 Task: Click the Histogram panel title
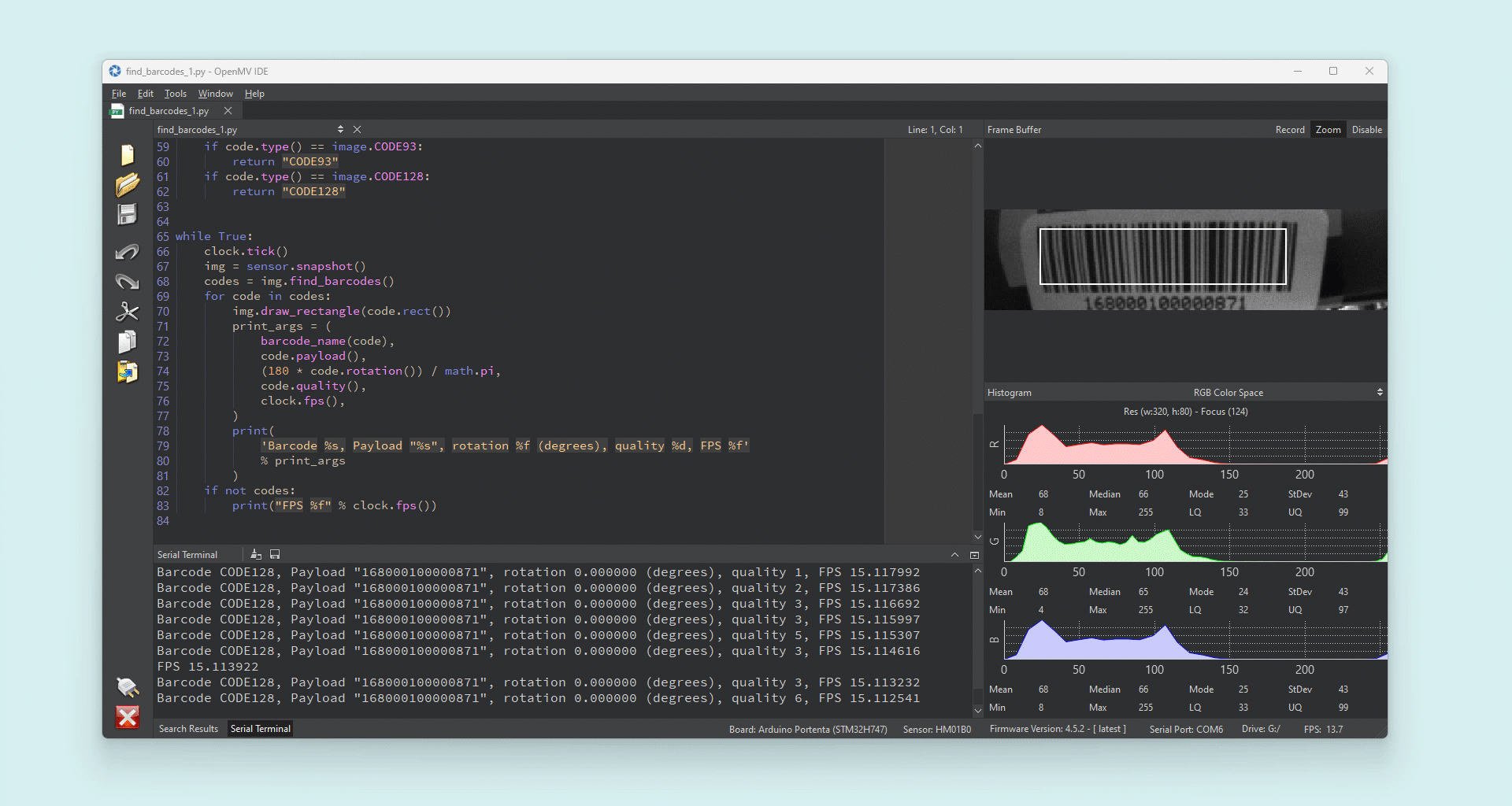tap(1010, 392)
